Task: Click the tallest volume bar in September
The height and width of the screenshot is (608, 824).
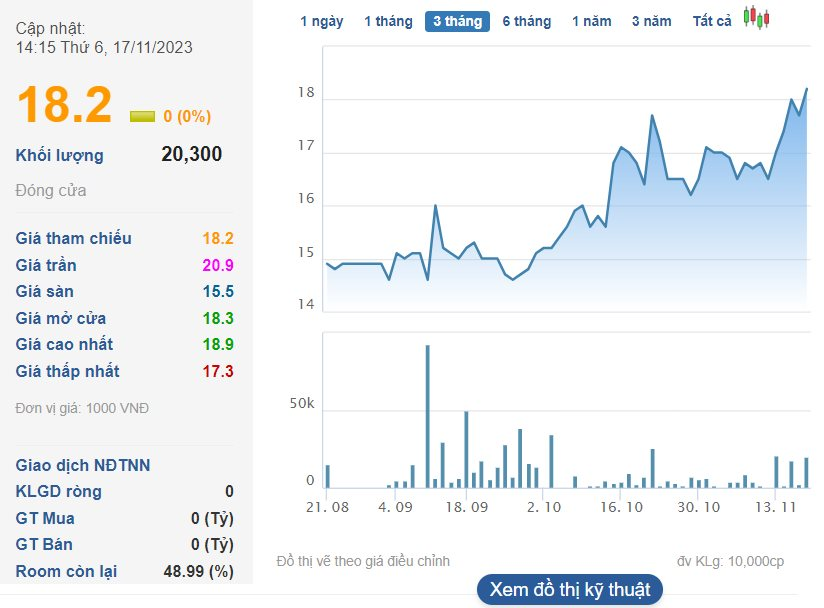Action: click(428, 415)
